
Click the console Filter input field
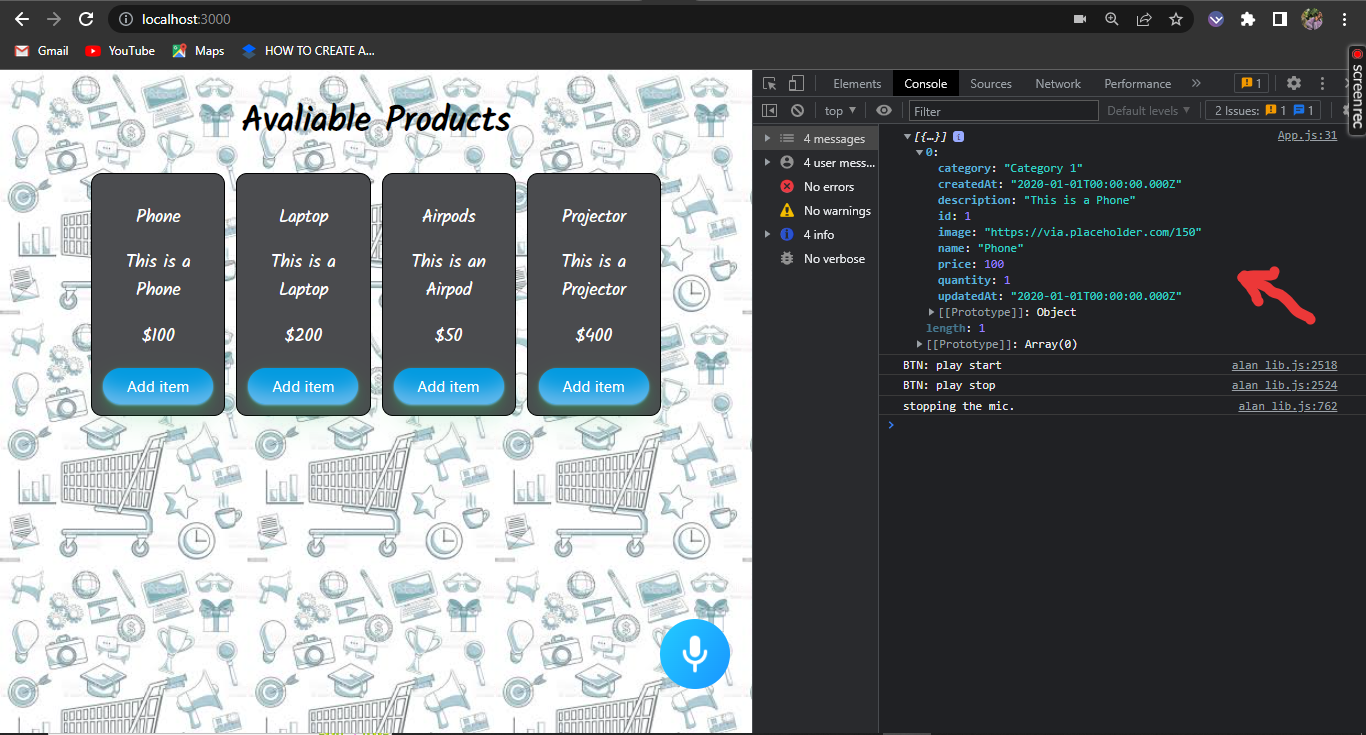click(x=1003, y=111)
